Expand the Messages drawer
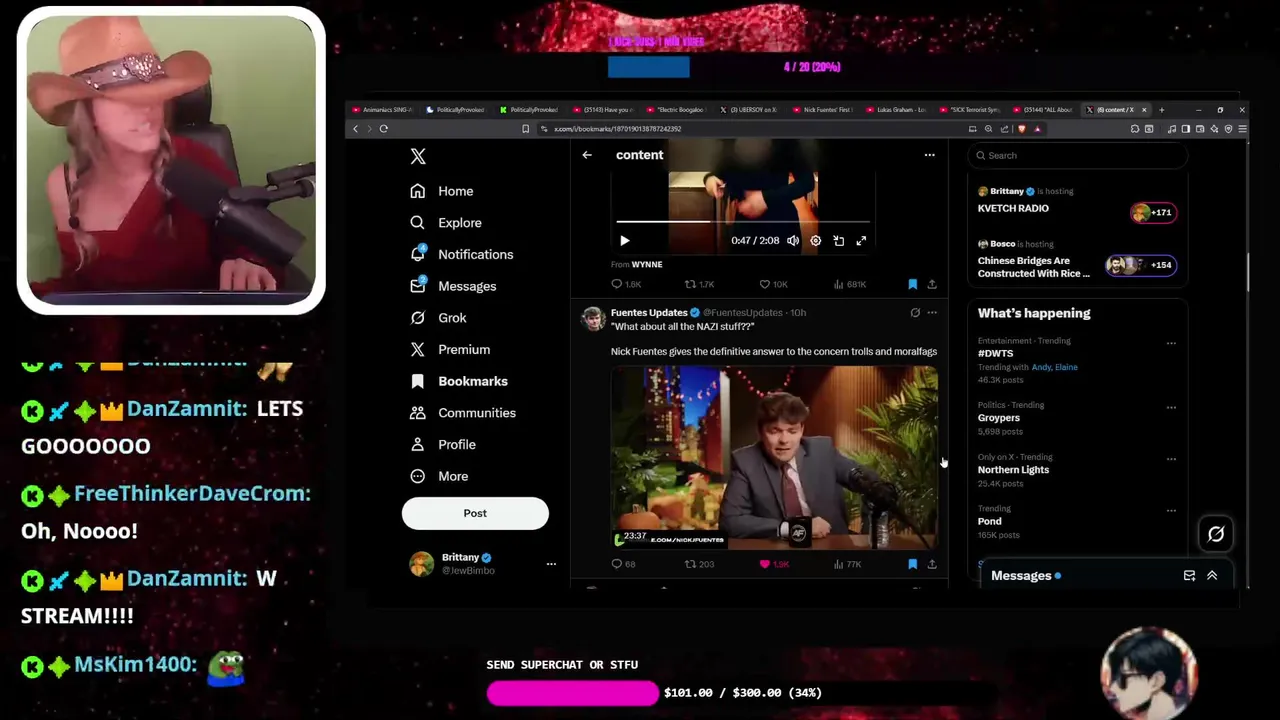 [1212, 576]
